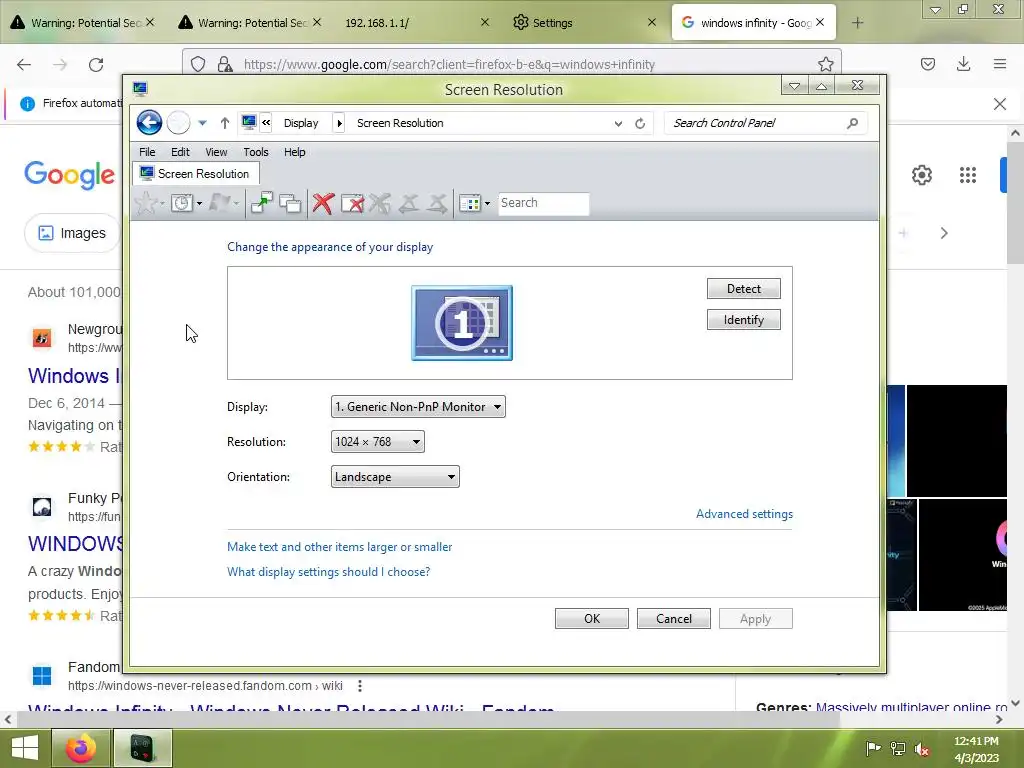Open the Edit menu
The height and width of the screenshot is (768, 1024).
pos(180,152)
